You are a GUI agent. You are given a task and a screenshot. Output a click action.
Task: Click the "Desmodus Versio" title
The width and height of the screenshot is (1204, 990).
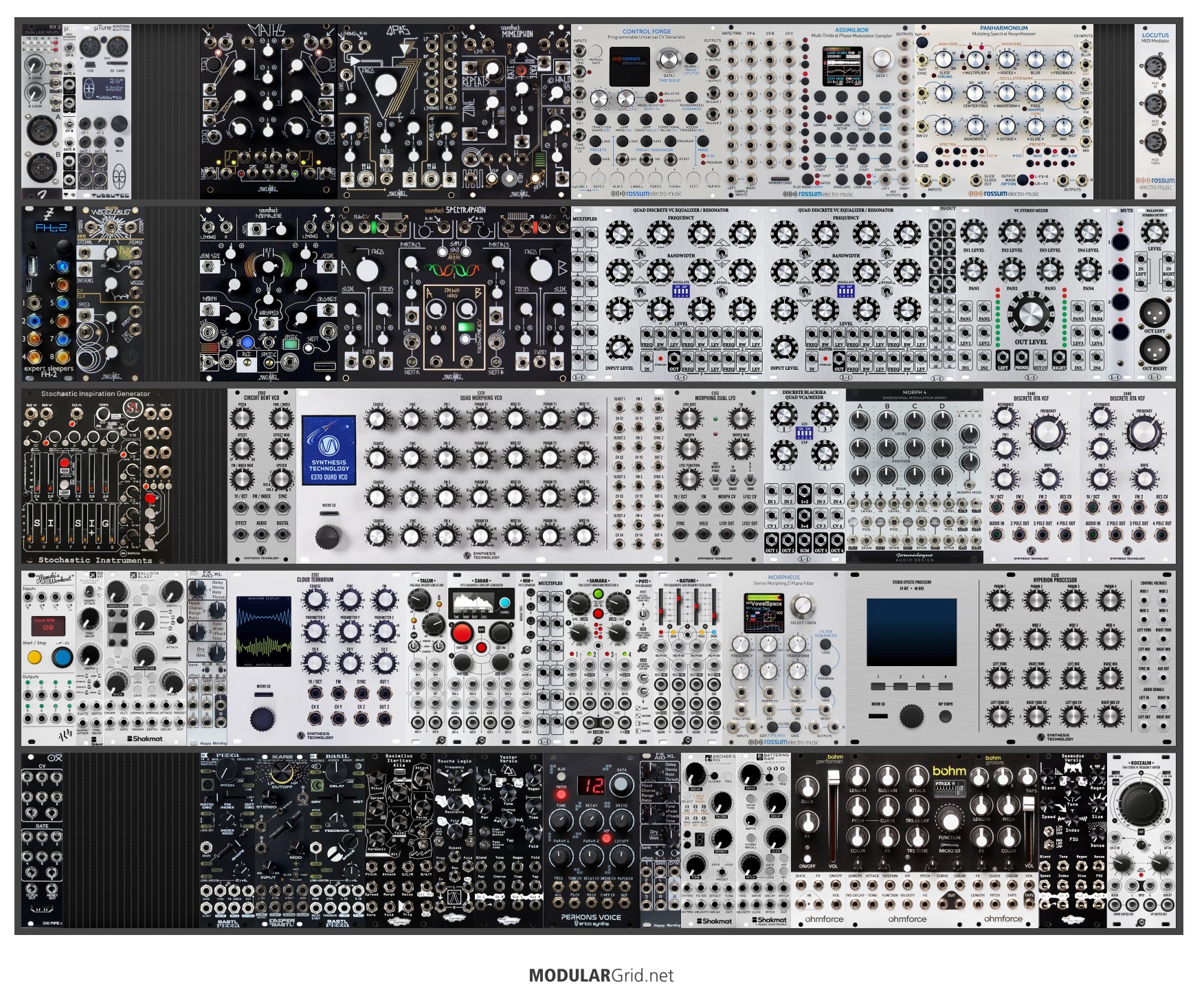click(x=1073, y=759)
